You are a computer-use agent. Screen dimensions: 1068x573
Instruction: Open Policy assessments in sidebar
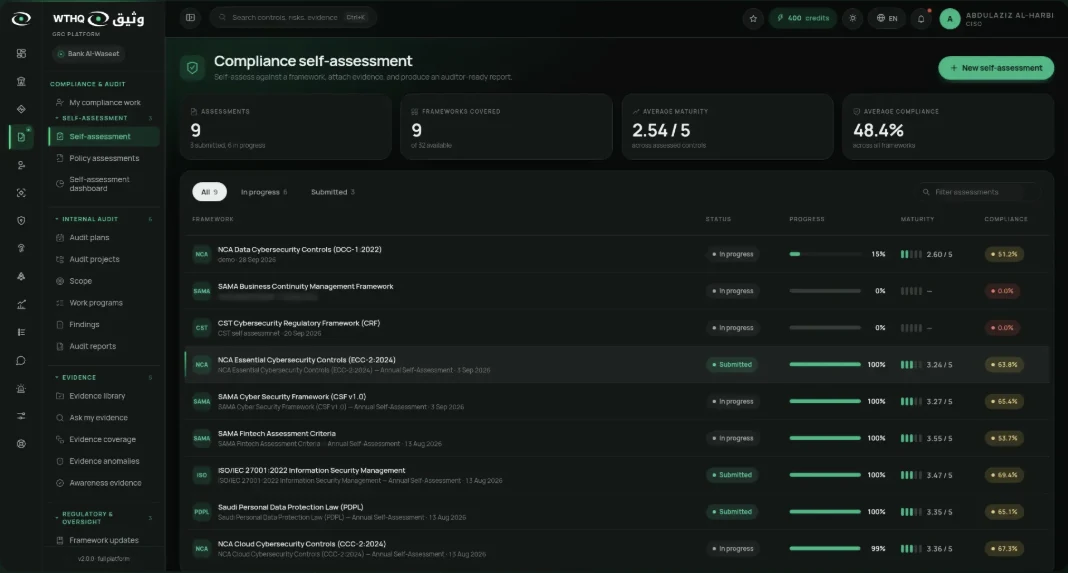point(104,158)
